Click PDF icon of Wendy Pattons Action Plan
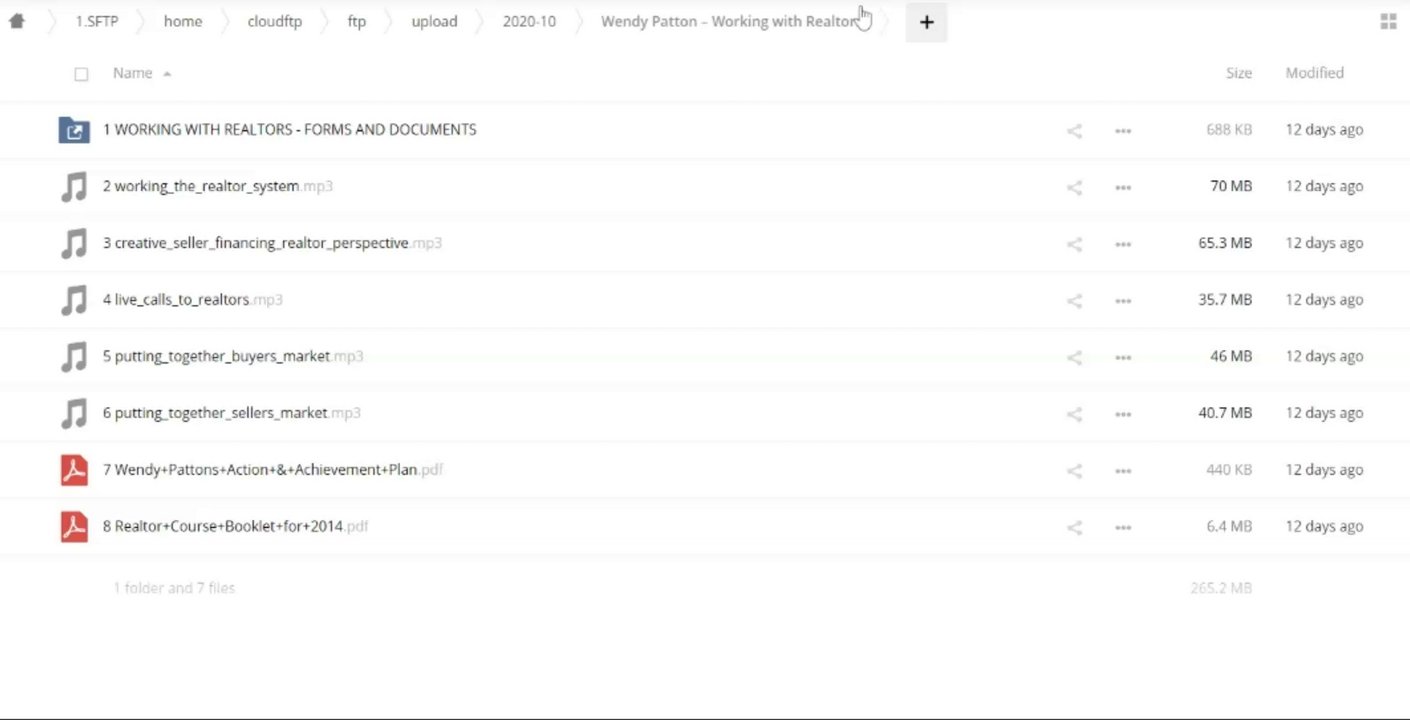 click(x=74, y=470)
